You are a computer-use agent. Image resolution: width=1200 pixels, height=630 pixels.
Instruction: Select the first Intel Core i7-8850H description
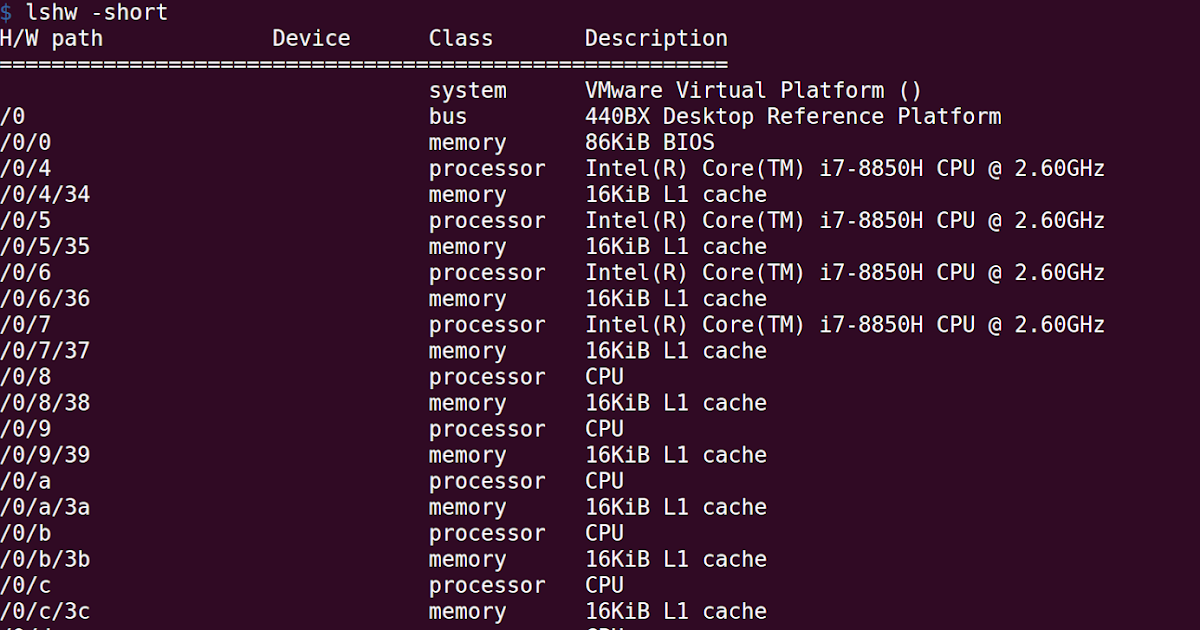(x=843, y=168)
